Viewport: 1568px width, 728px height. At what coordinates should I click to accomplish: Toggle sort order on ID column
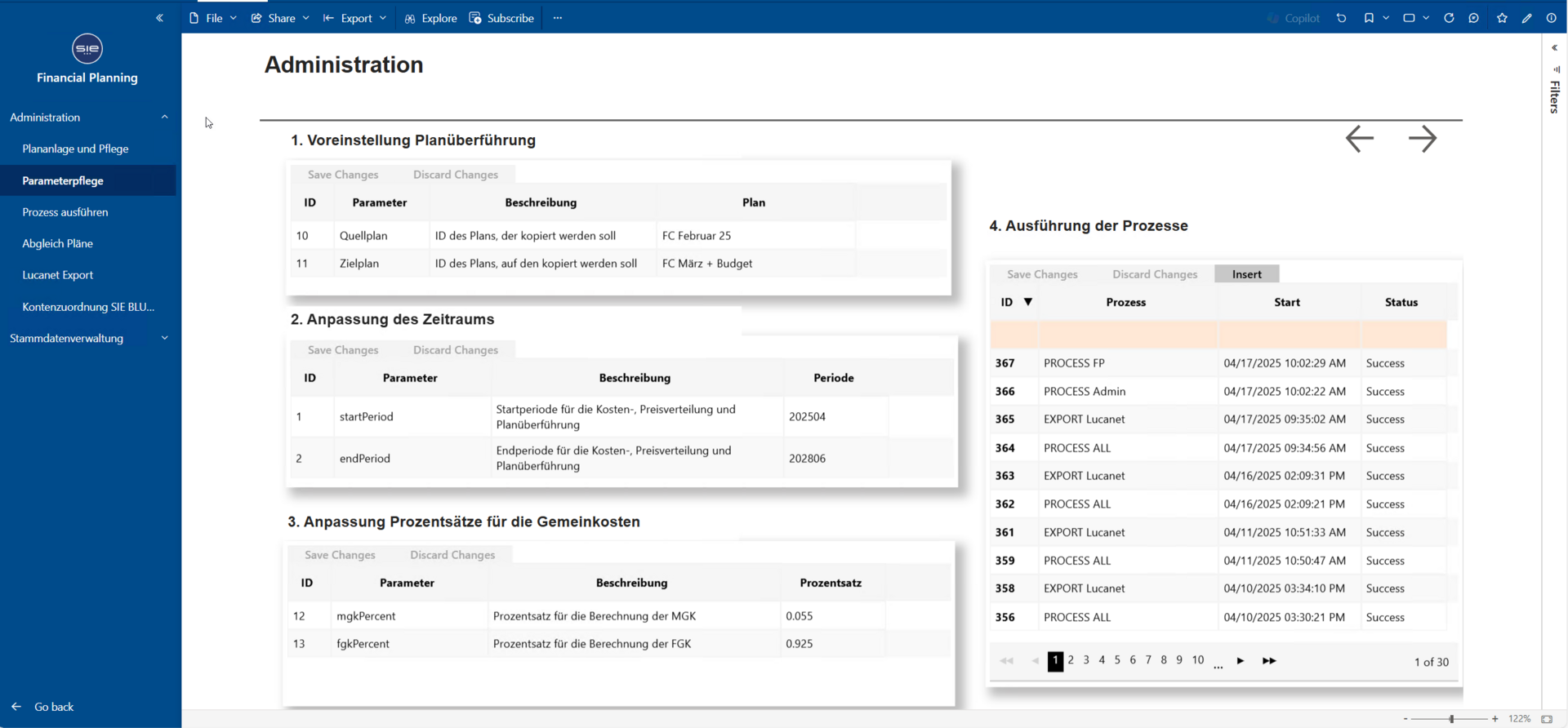pyautogui.click(x=1028, y=302)
